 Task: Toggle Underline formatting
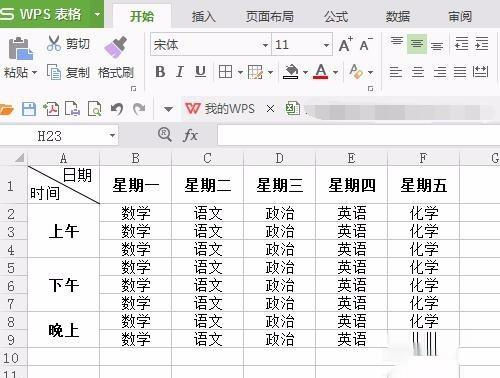[x=200, y=72]
